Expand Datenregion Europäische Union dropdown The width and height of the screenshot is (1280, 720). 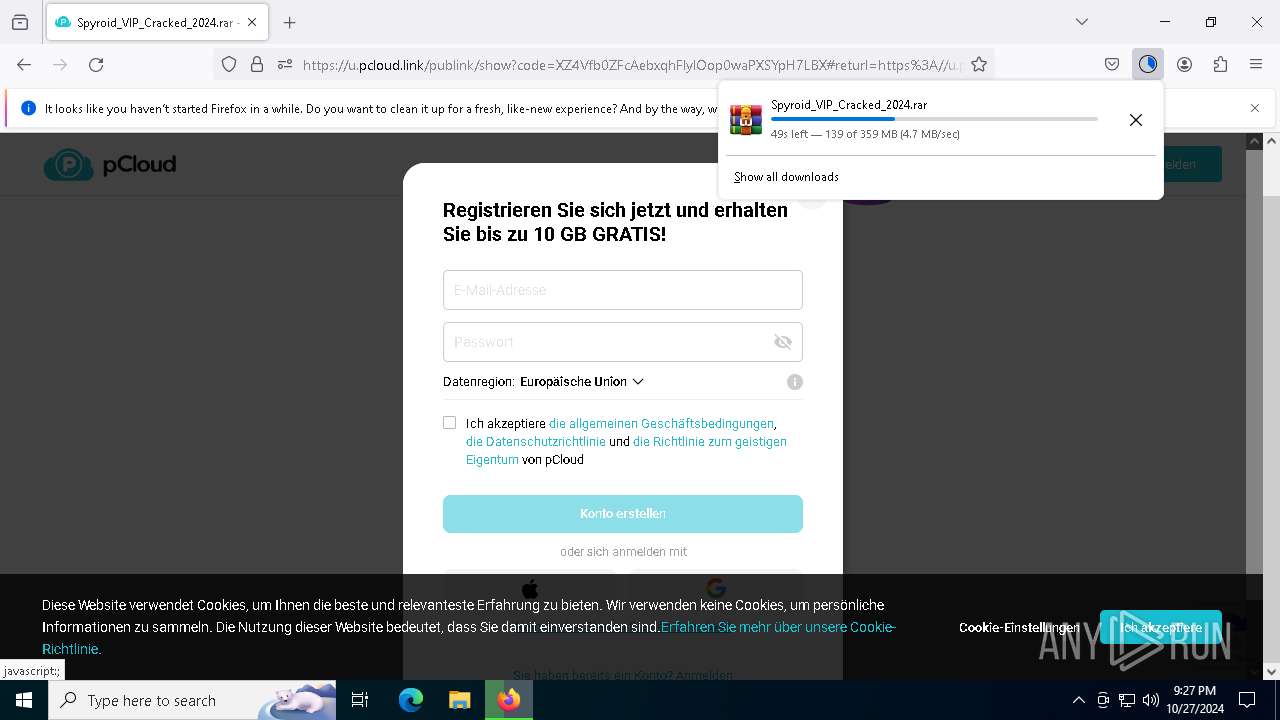(582, 382)
